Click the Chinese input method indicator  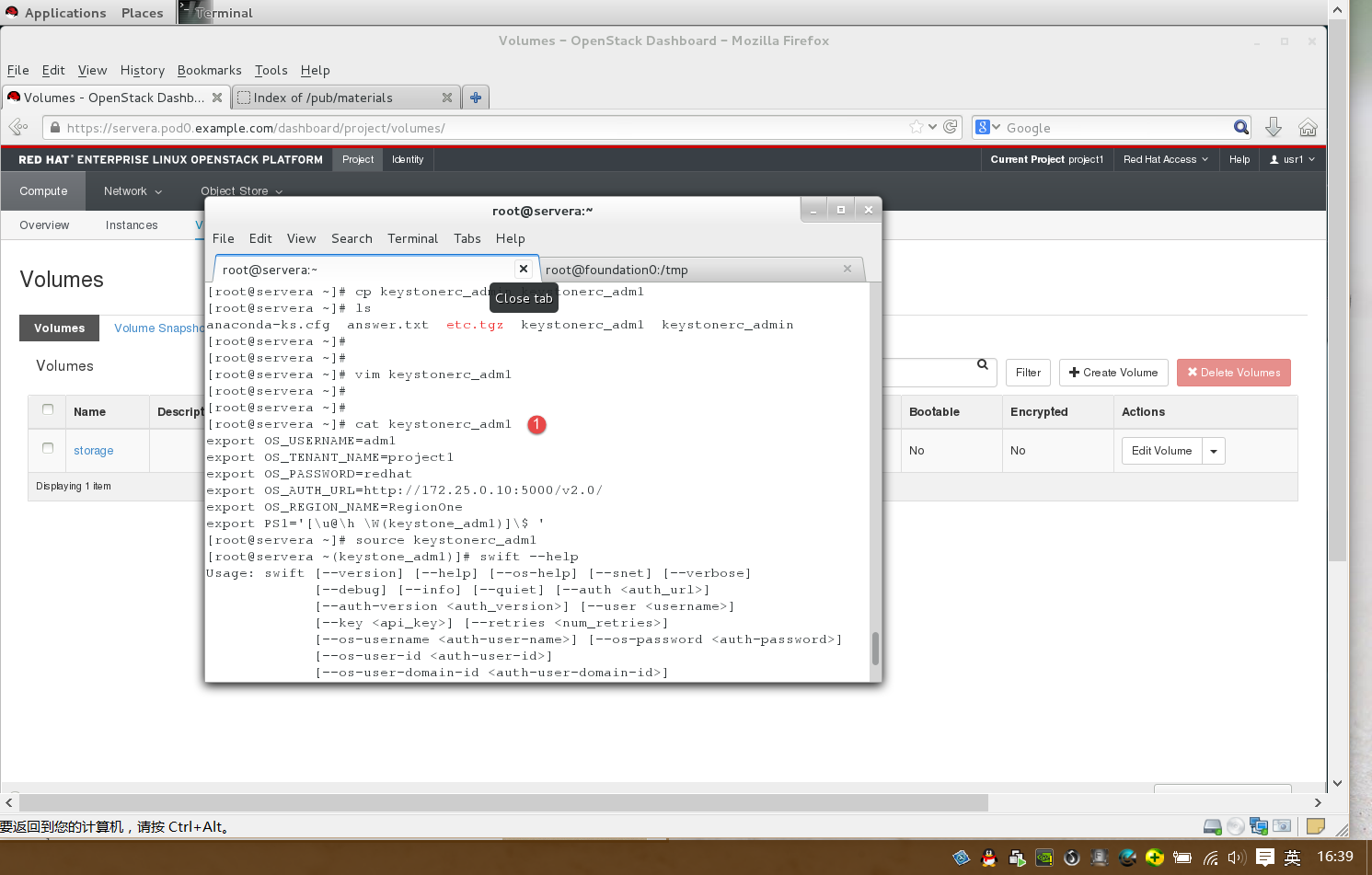[1292, 858]
